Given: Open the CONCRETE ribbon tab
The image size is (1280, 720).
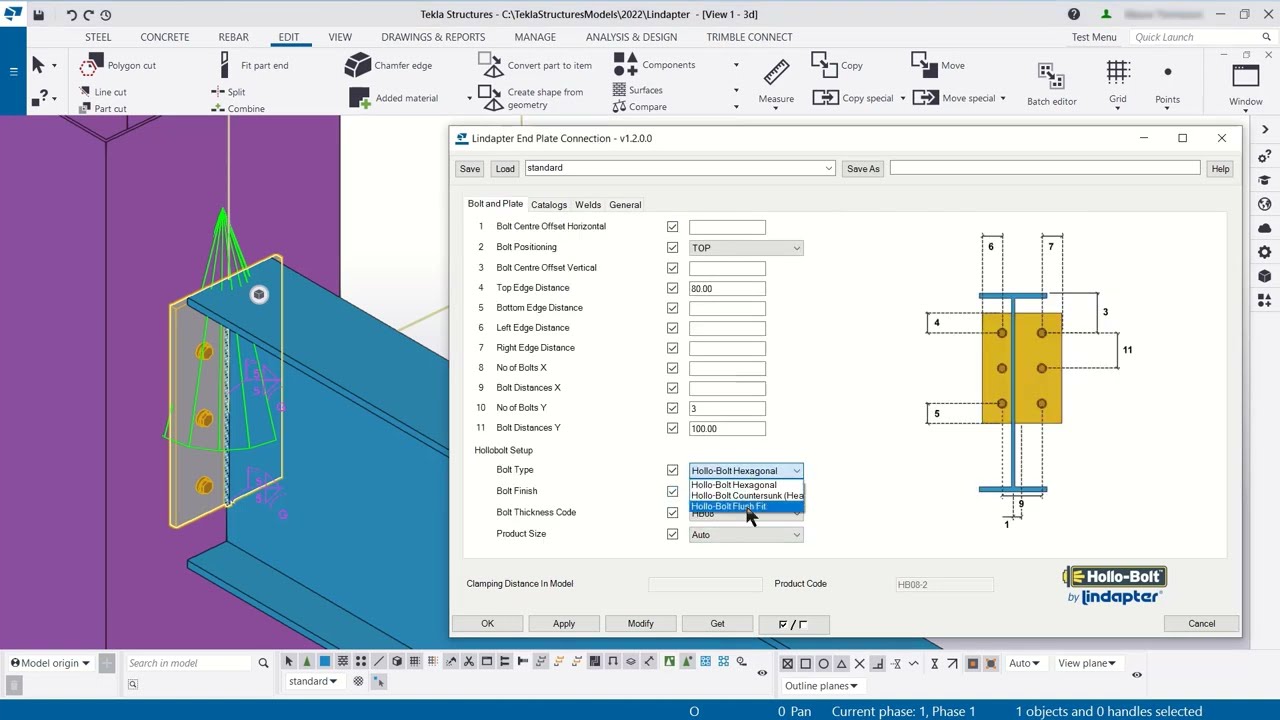Looking at the screenshot, I should [x=165, y=37].
